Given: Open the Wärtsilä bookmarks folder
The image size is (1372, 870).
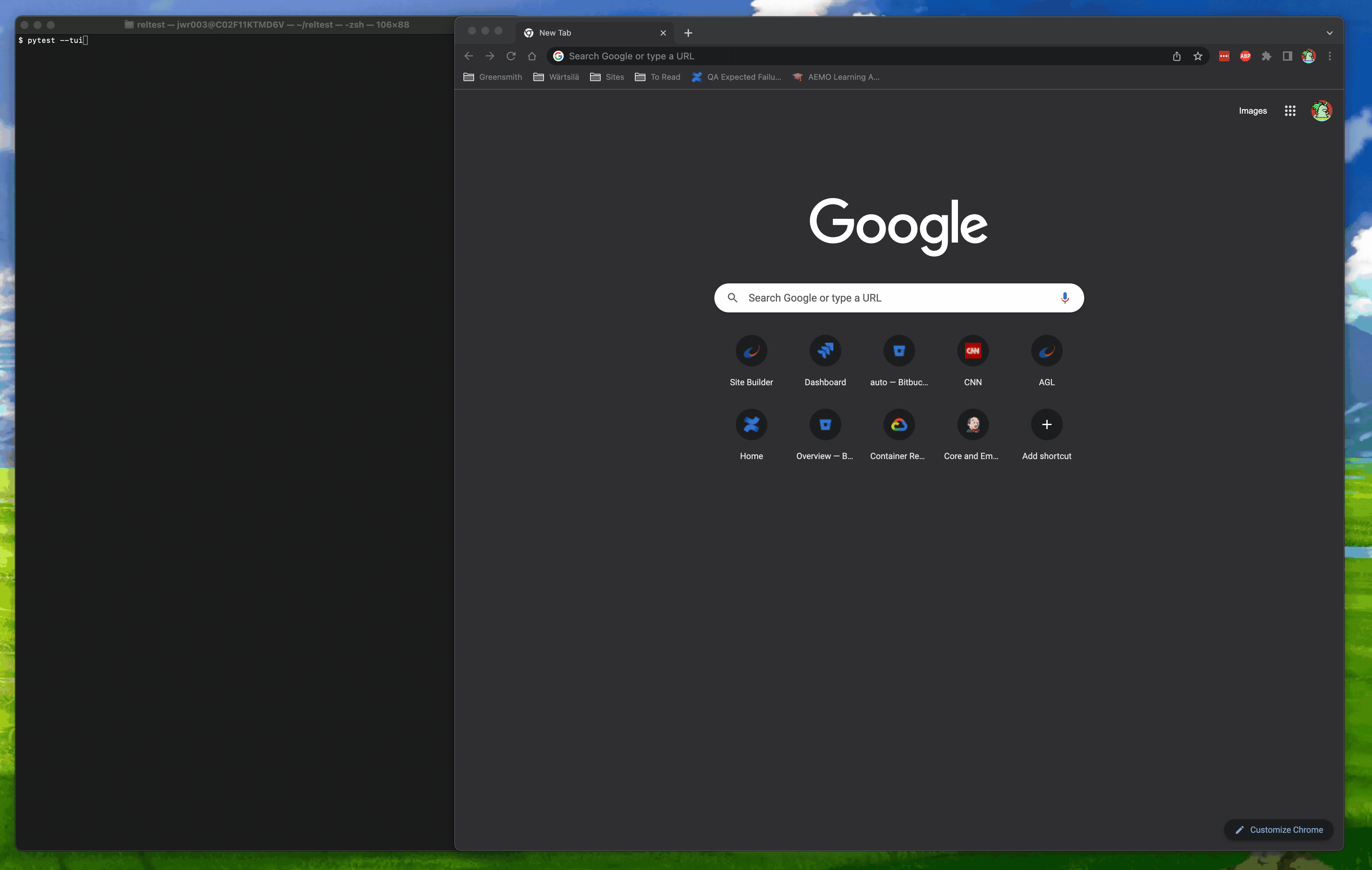Looking at the screenshot, I should coord(556,77).
